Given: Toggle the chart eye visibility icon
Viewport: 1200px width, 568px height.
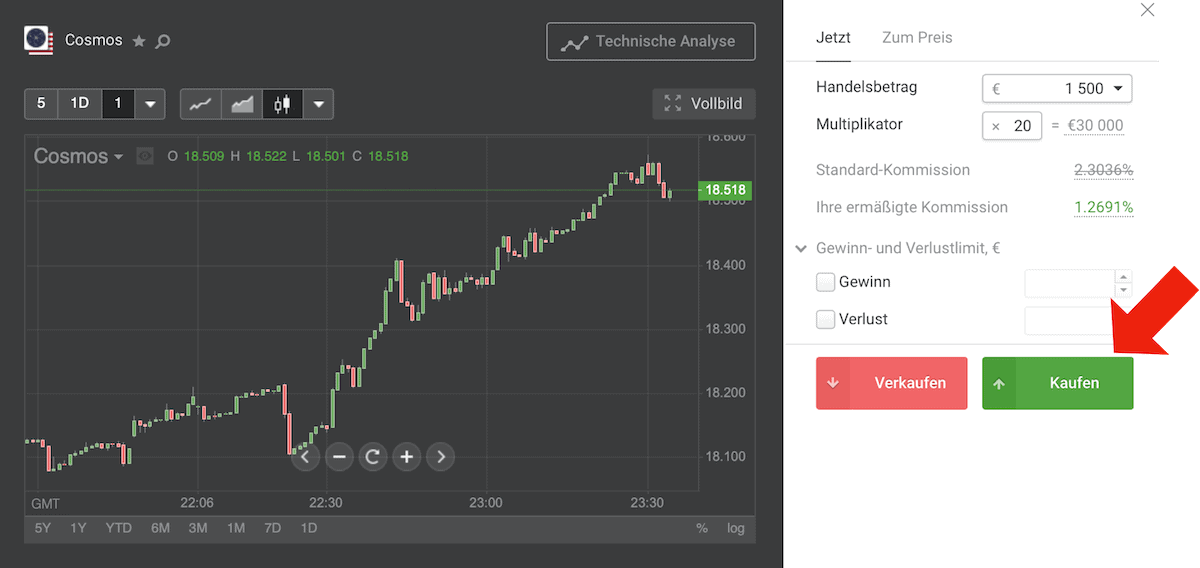Looking at the screenshot, I should [x=145, y=156].
